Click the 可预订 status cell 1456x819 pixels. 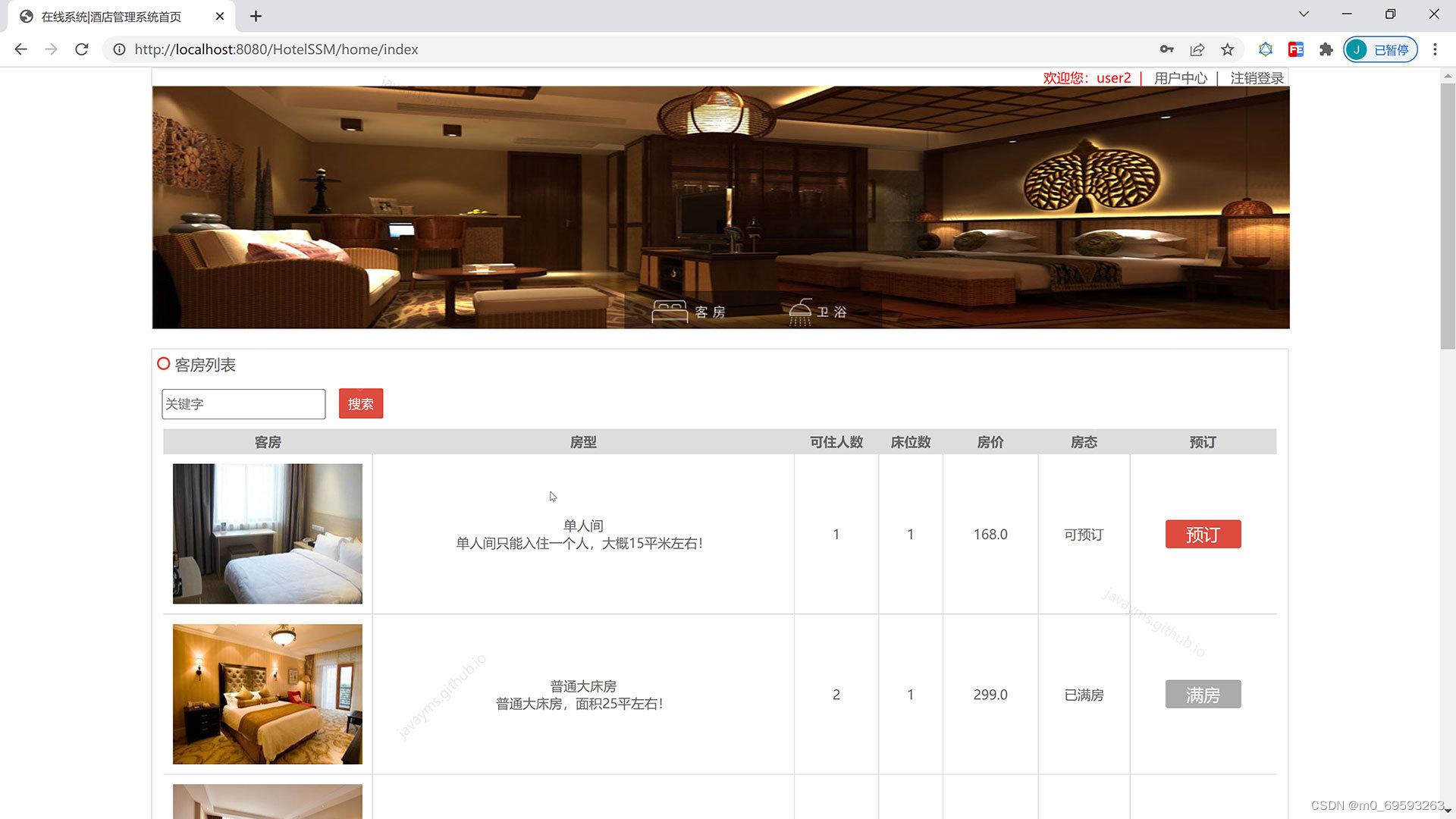click(1084, 535)
